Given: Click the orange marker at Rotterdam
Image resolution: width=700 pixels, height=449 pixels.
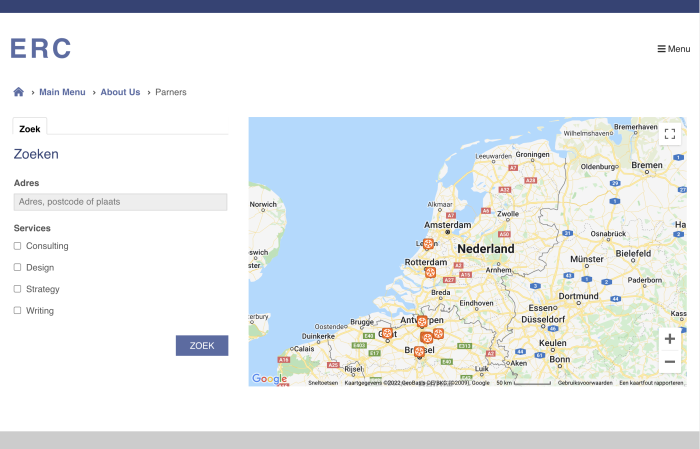Looking at the screenshot, I should click(430, 272).
